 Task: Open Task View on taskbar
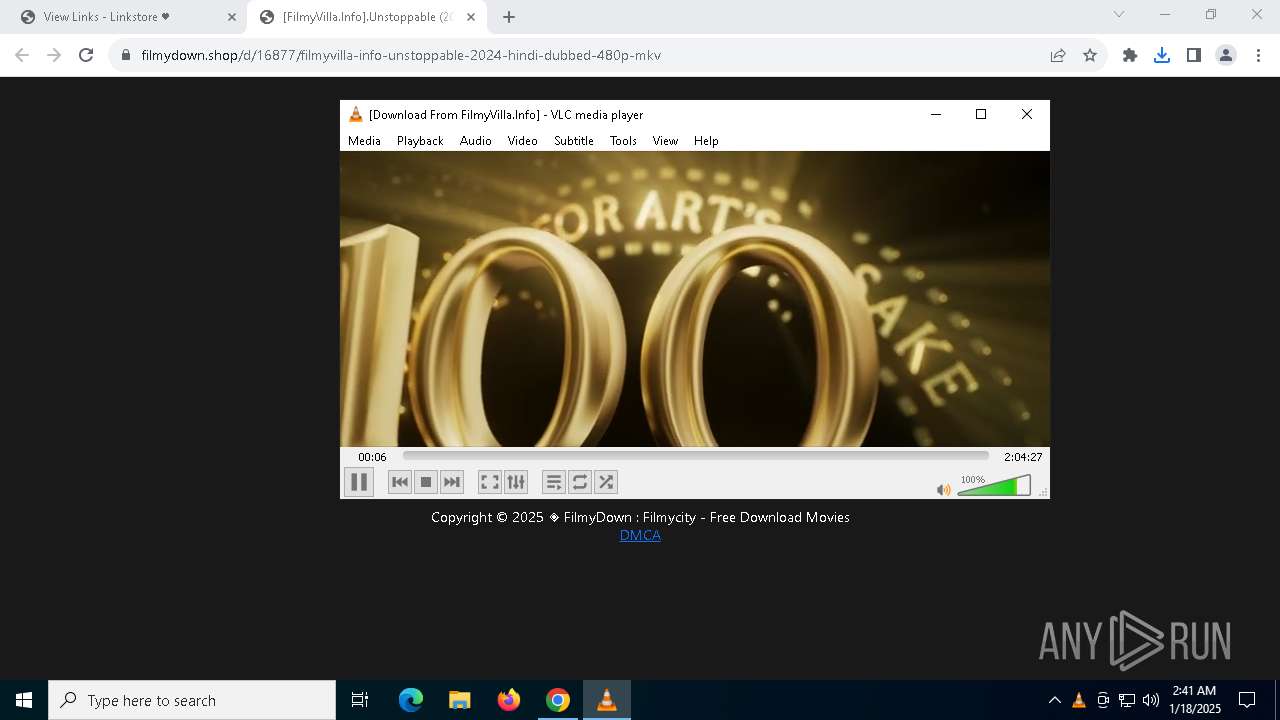pyautogui.click(x=360, y=700)
